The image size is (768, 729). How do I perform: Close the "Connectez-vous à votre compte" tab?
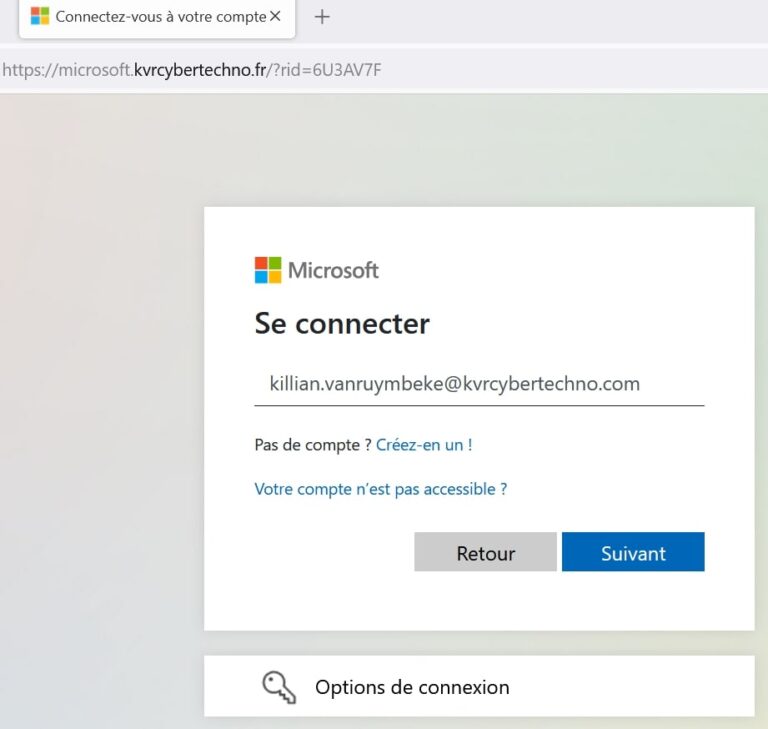[x=276, y=17]
